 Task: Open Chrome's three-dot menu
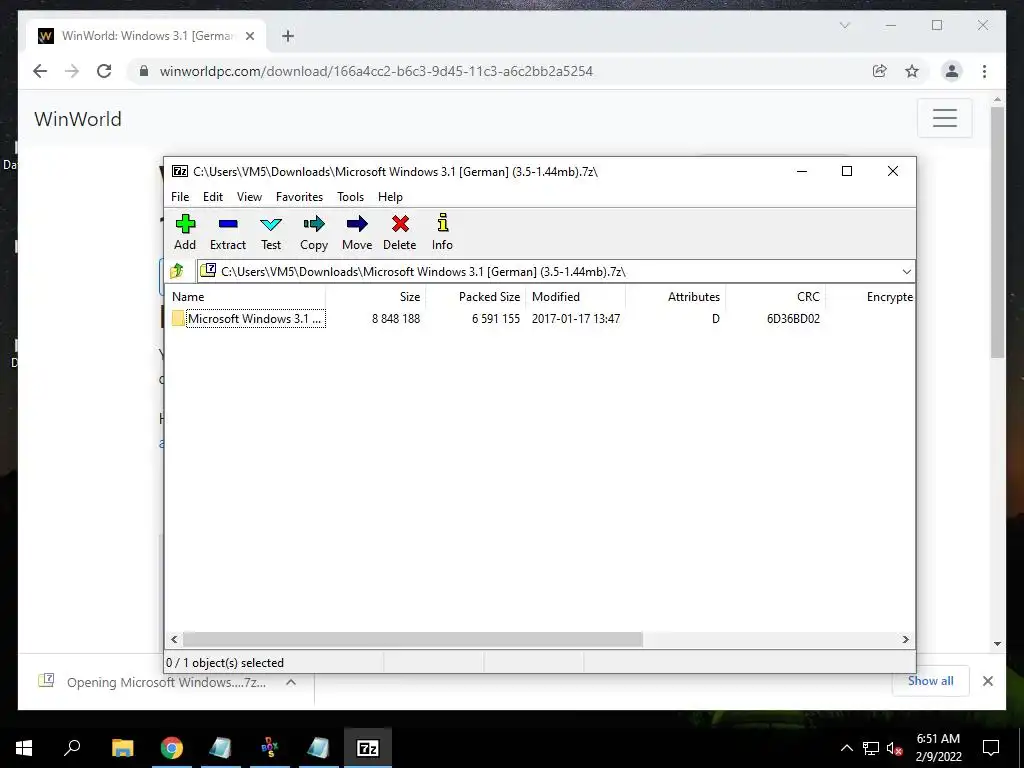[x=984, y=71]
